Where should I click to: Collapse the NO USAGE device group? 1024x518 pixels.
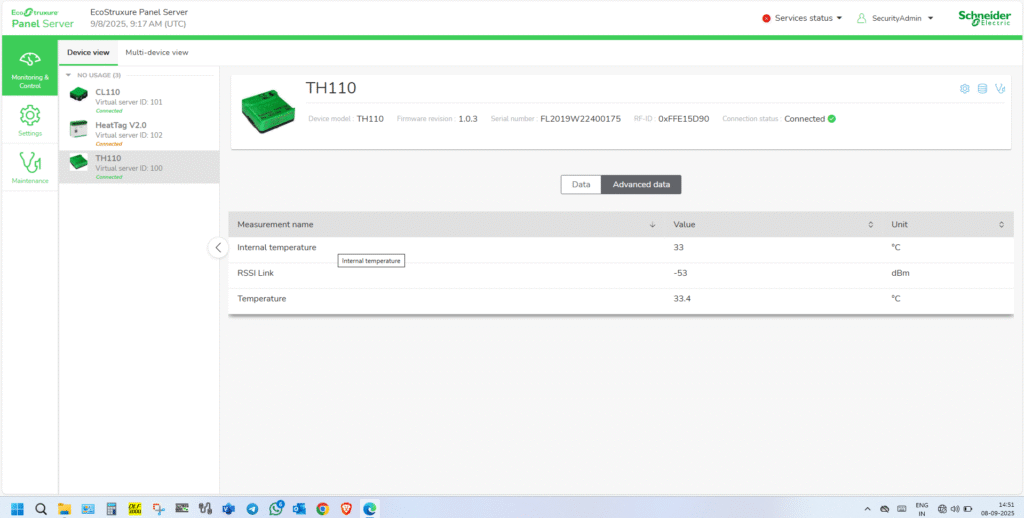click(68, 75)
